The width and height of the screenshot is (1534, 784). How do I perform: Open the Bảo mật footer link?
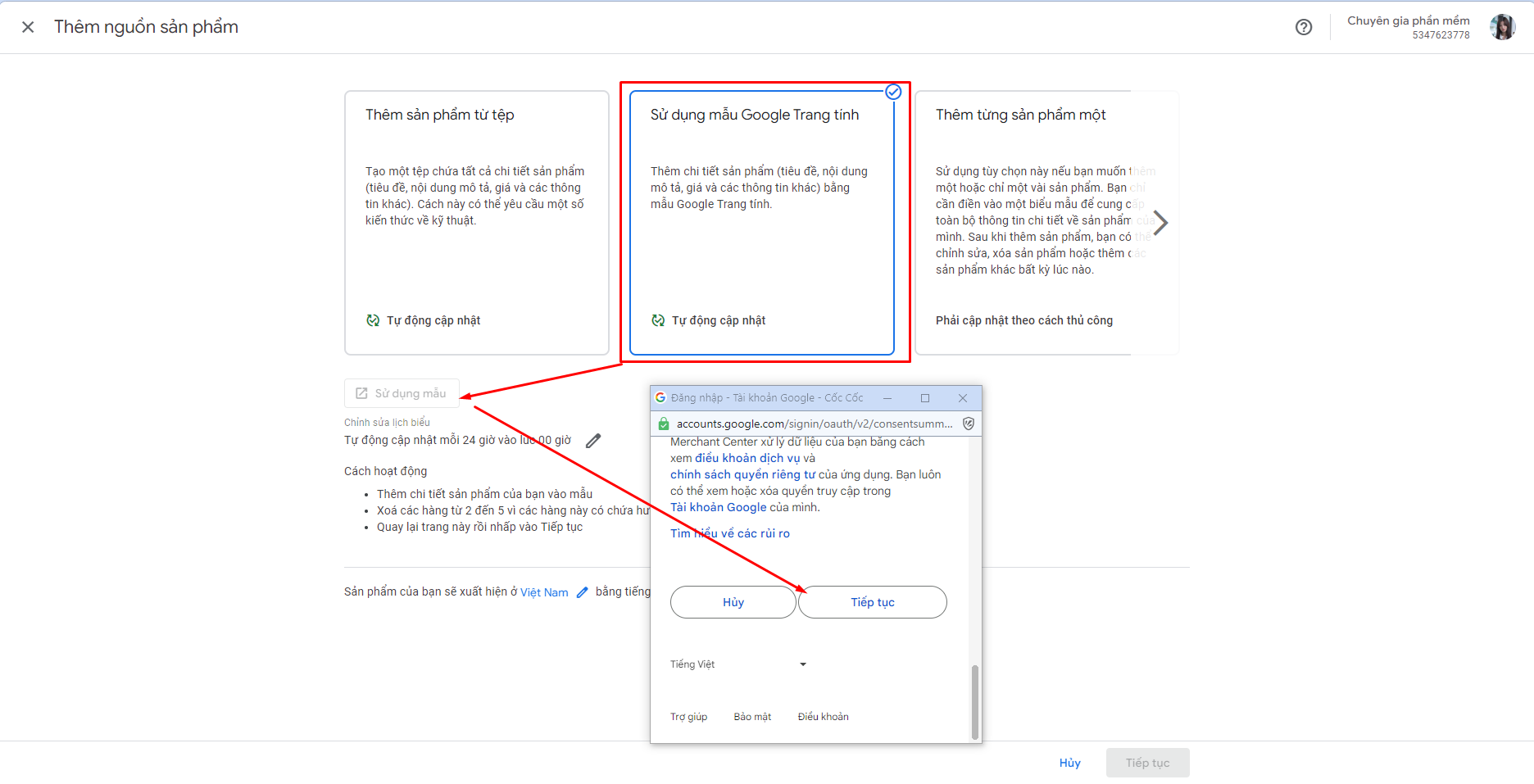752,717
